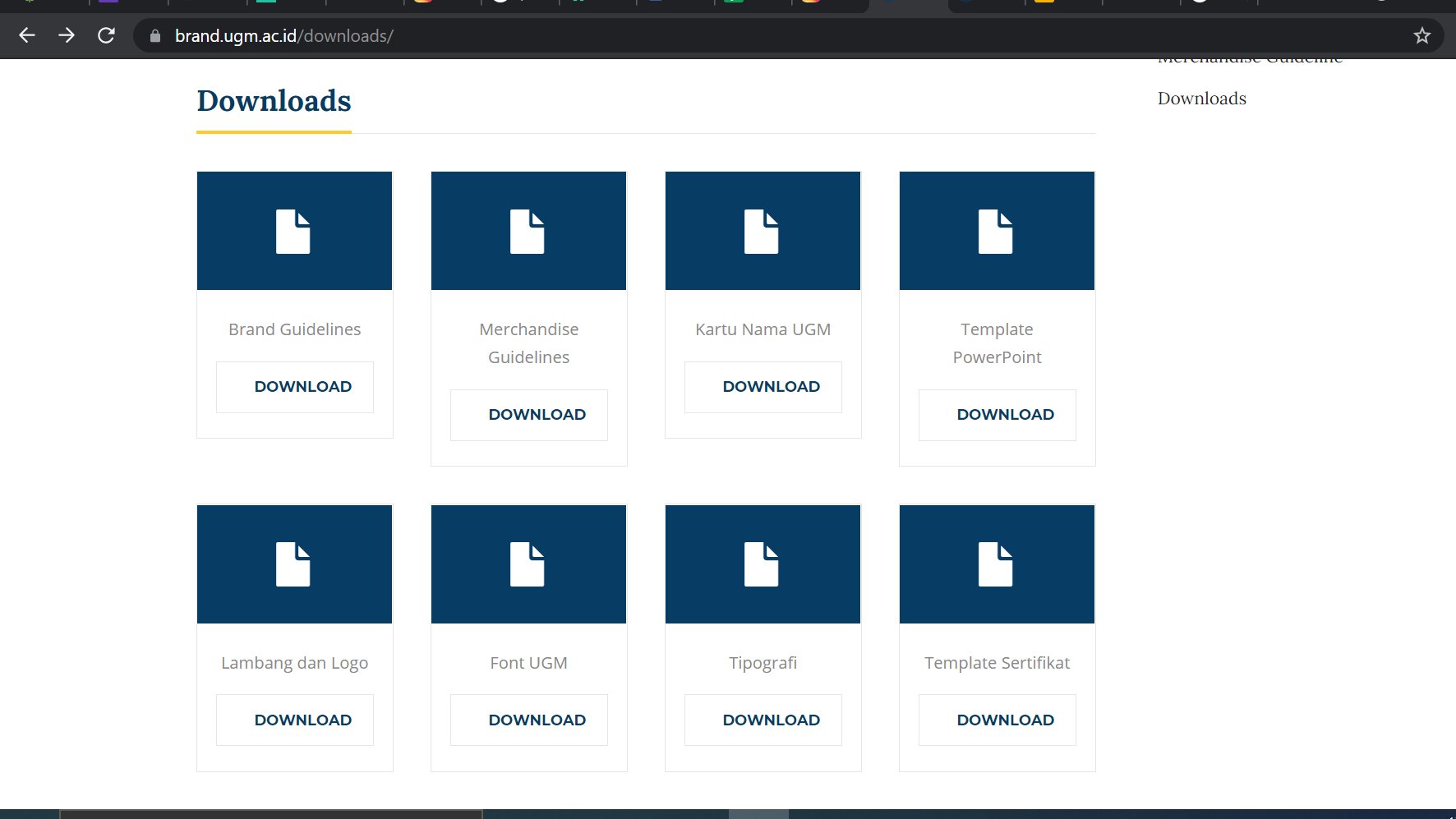The width and height of the screenshot is (1456, 819).
Task: Click the Downloads page heading
Action: (x=274, y=101)
